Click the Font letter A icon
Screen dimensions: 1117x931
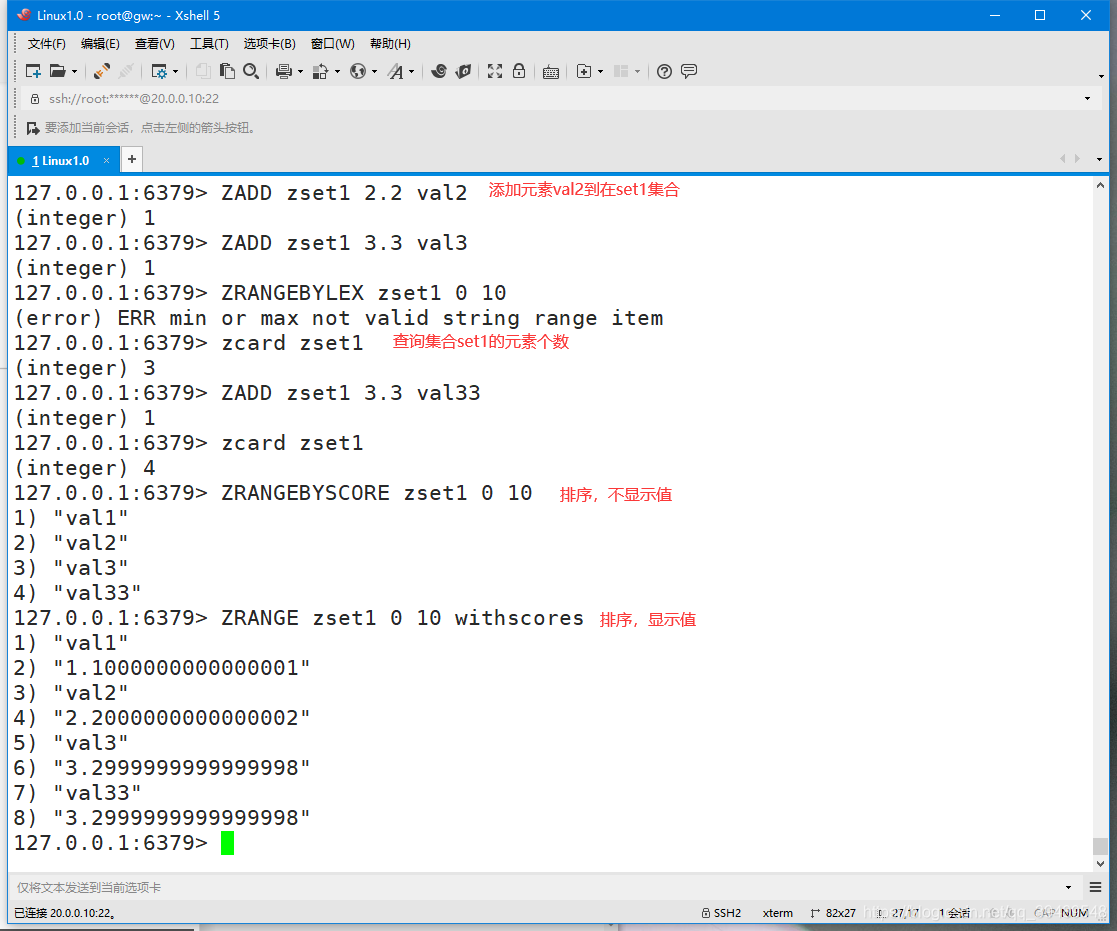click(x=395, y=71)
